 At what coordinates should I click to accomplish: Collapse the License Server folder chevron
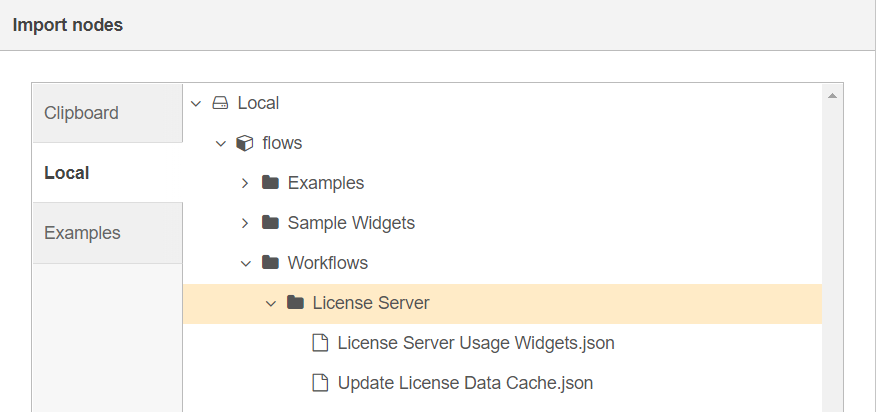click(x=271, y=304)
